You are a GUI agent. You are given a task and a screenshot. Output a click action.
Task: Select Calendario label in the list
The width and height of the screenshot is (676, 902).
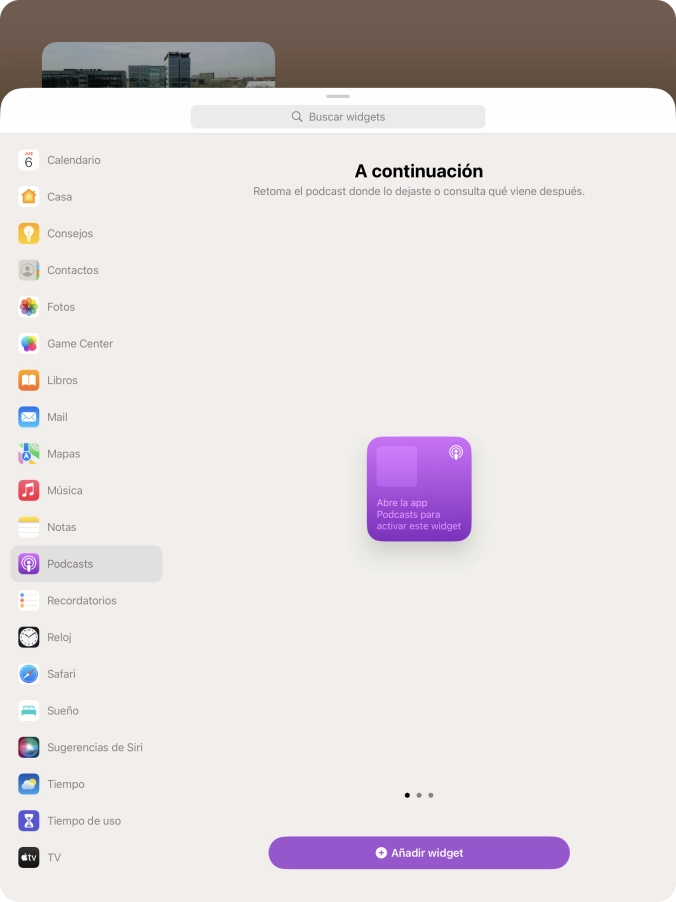point(74,160)
